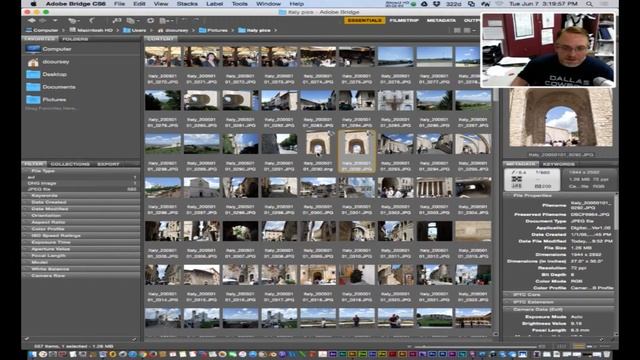Click the boomerang return-to-application icon
This screenshot has width=640, height=360.
(92, 20)
